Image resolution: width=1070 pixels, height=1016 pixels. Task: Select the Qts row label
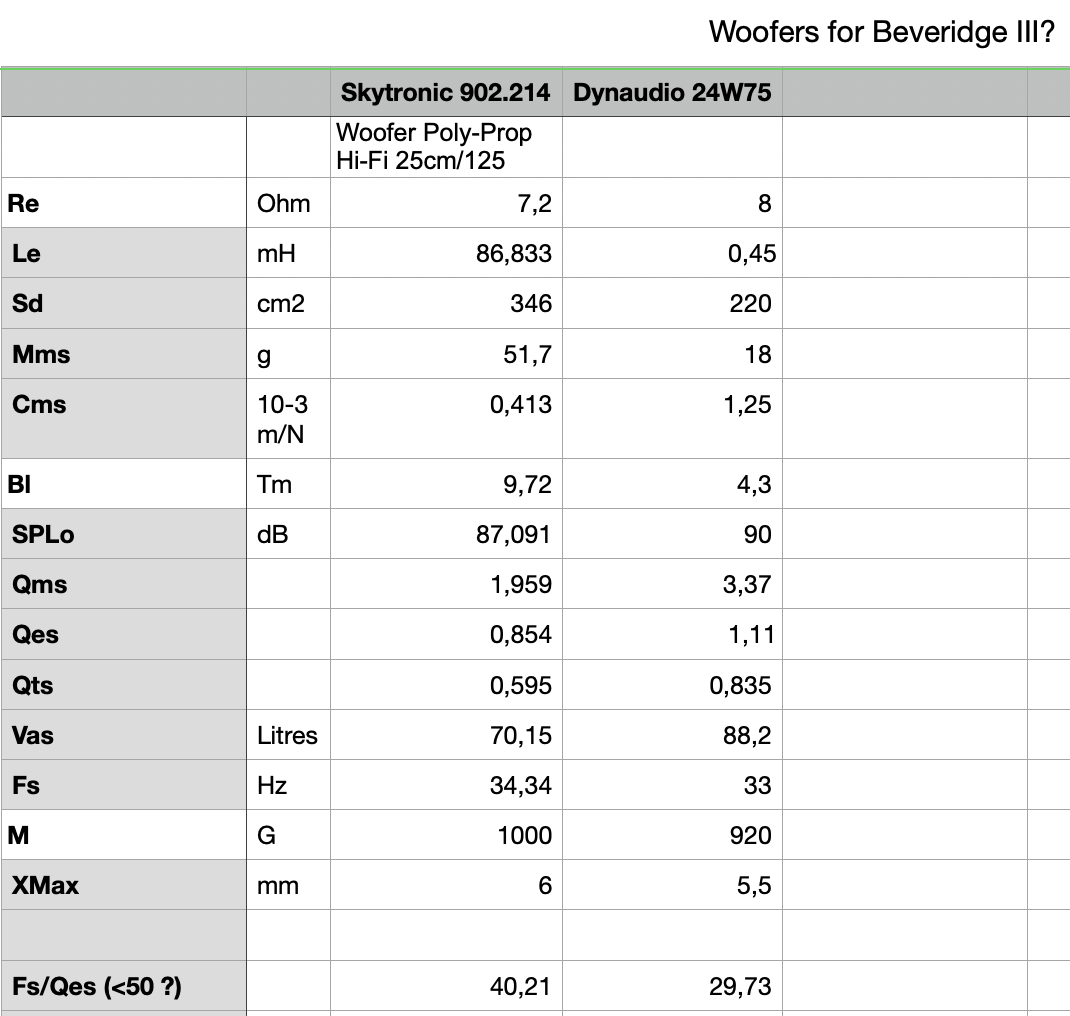click(124, 684)
